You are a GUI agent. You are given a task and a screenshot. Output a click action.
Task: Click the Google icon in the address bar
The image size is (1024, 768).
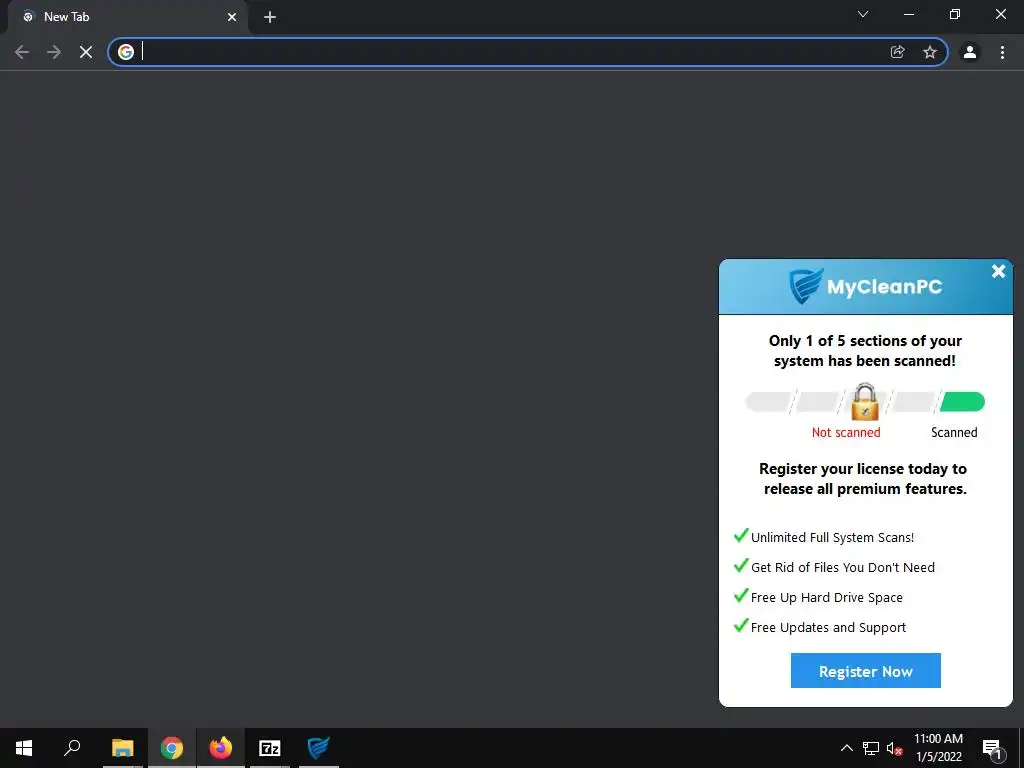coord(126,52)
